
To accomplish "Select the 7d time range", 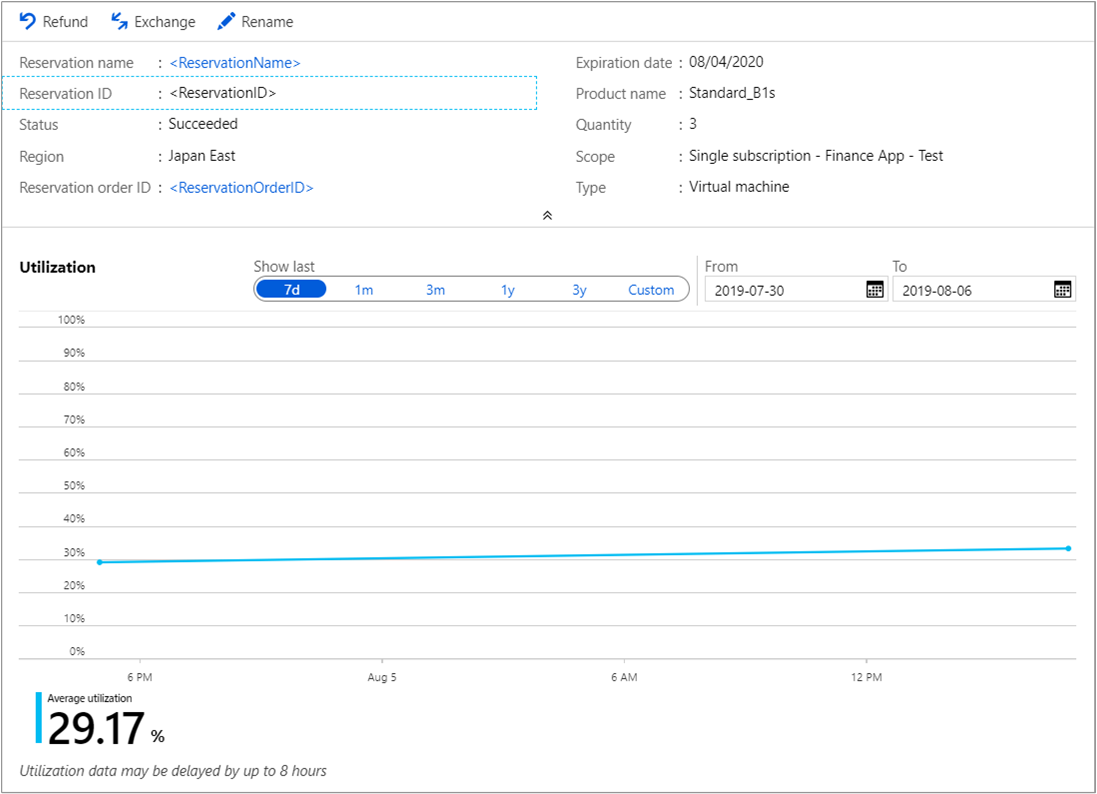I will [291, 290].
